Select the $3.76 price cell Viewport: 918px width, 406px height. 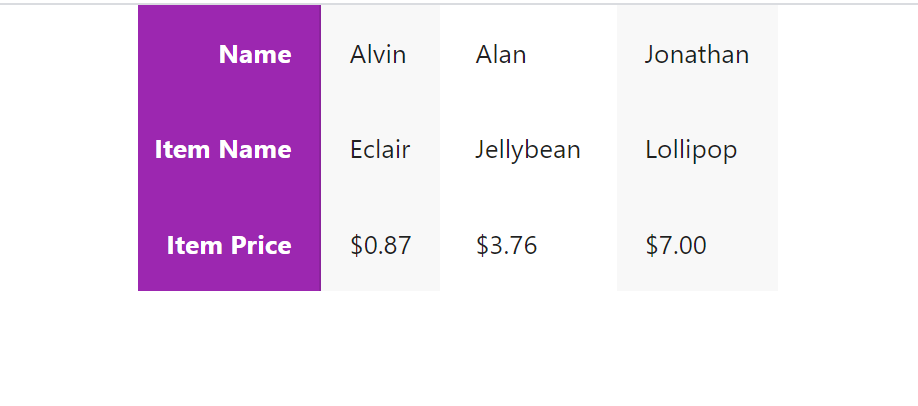(x=507, y=245)
